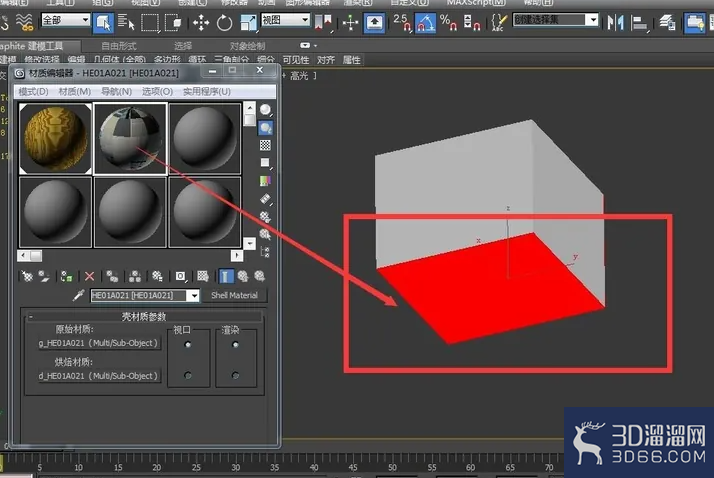Select the HE01A021 shell material sample slot

130,138
